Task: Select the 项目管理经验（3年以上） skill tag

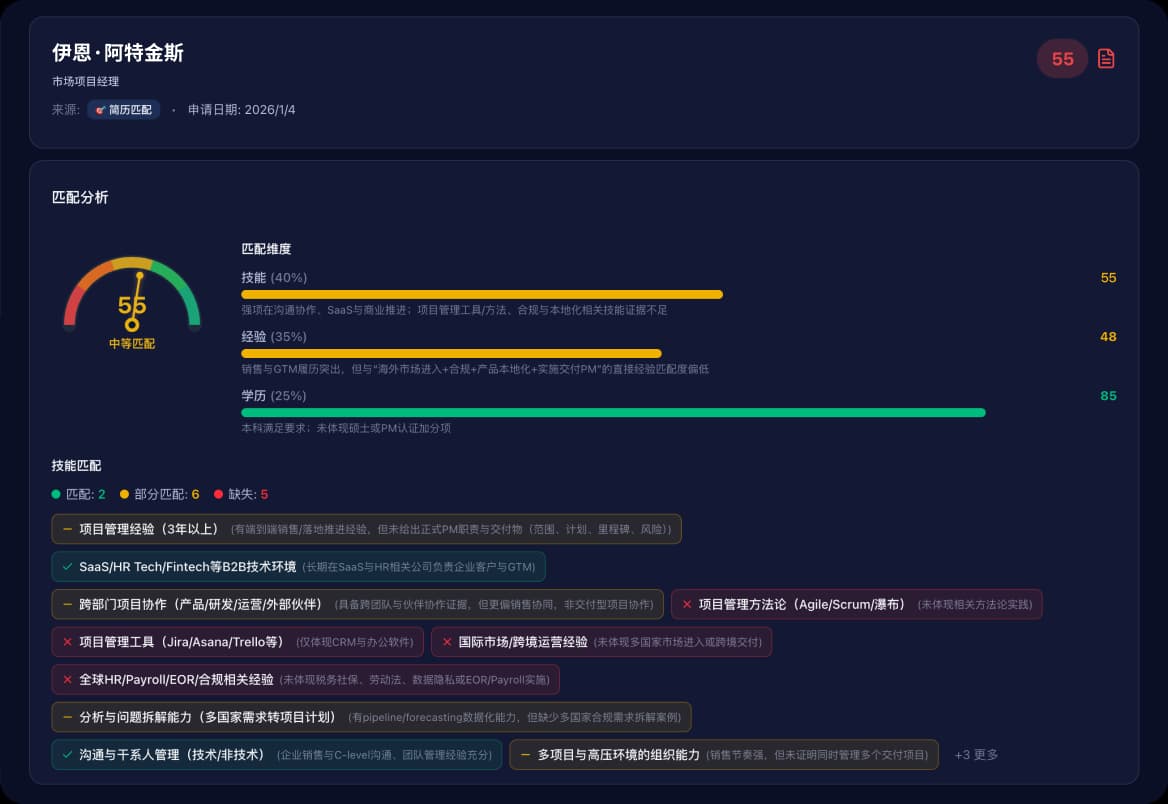Action: (366, 529)
